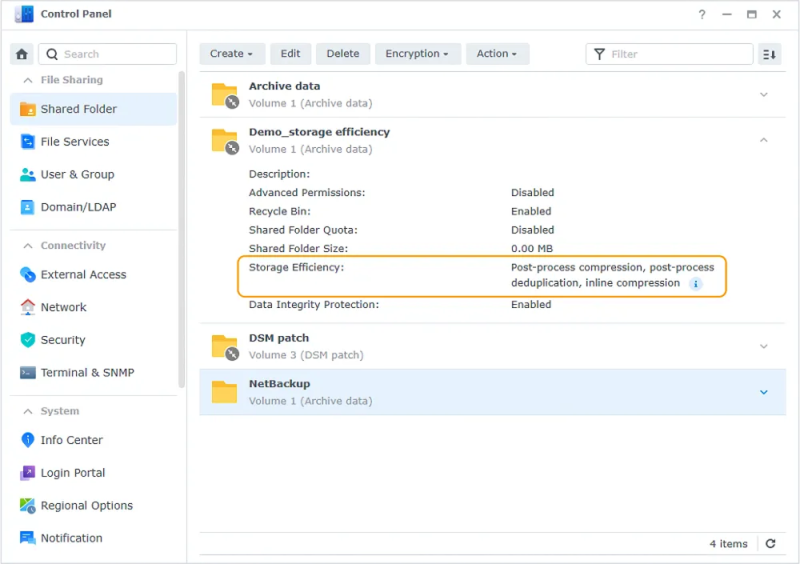Image resolution: width=800 pixels, height=564 pixels.
Task: Open Info Center label
Action: [71, 440]
